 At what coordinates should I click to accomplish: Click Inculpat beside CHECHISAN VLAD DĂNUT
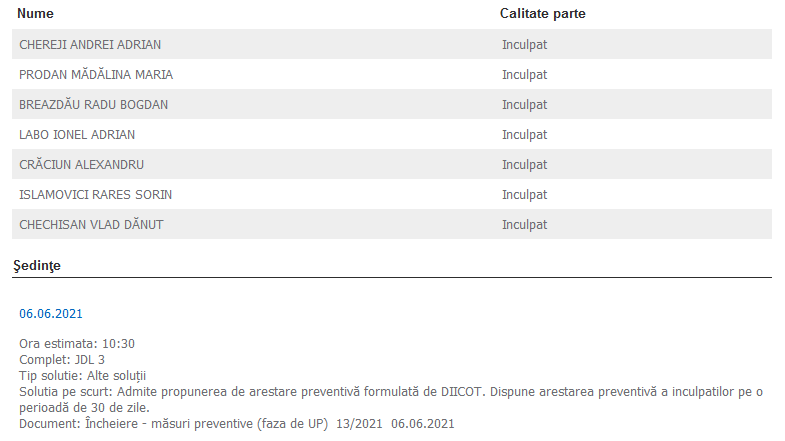525,225
